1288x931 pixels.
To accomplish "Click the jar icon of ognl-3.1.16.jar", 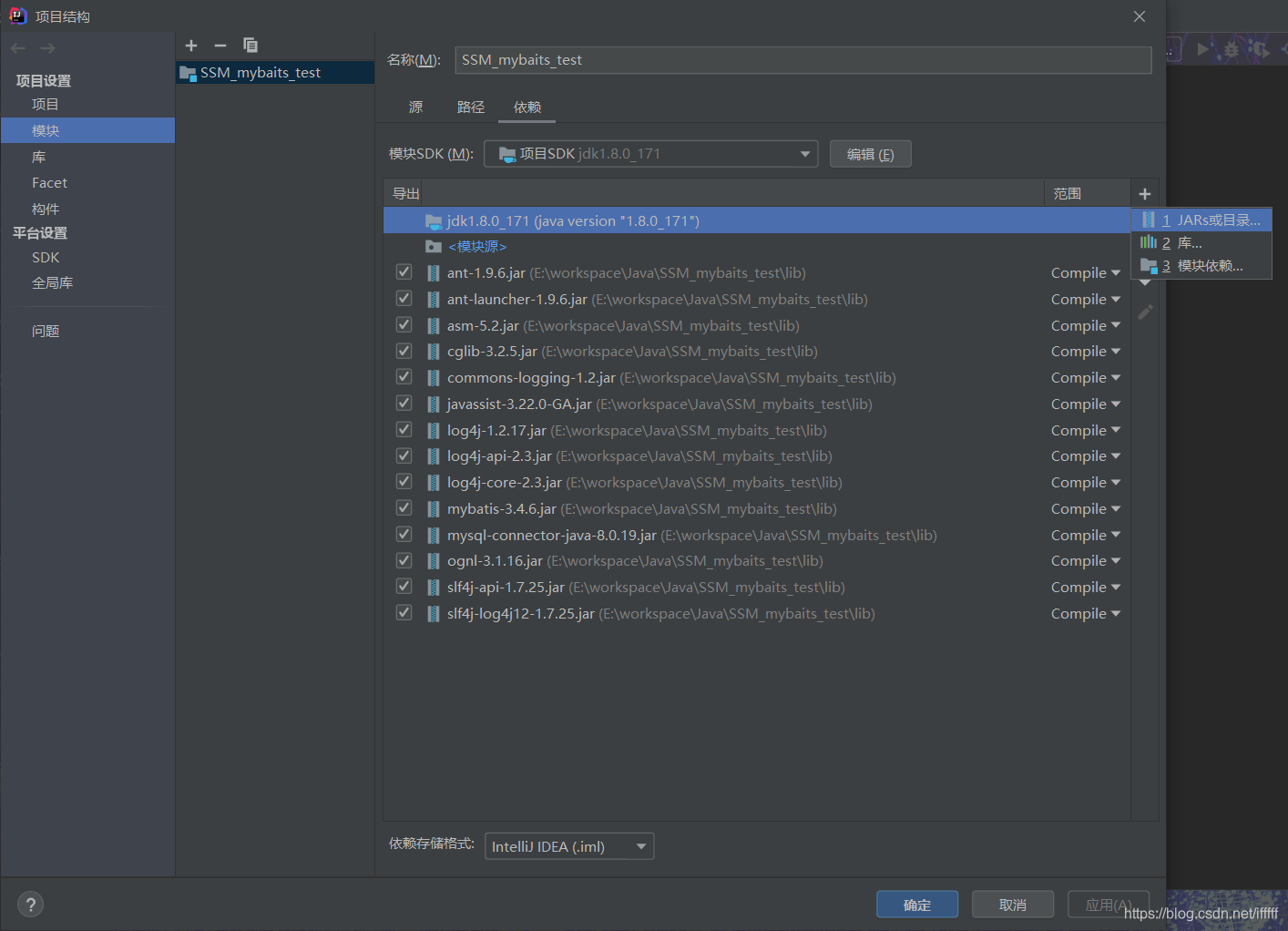I will 434,561.
